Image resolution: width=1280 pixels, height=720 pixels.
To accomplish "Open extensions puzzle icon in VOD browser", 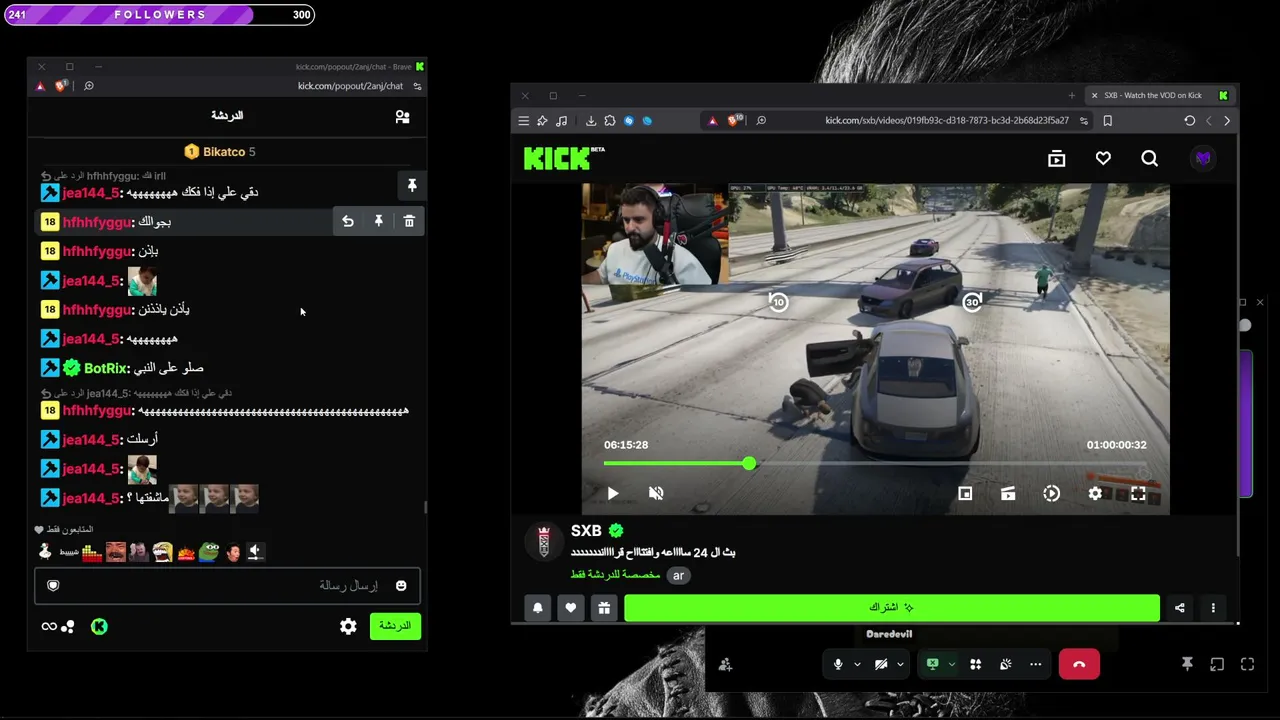I will 610,121.
